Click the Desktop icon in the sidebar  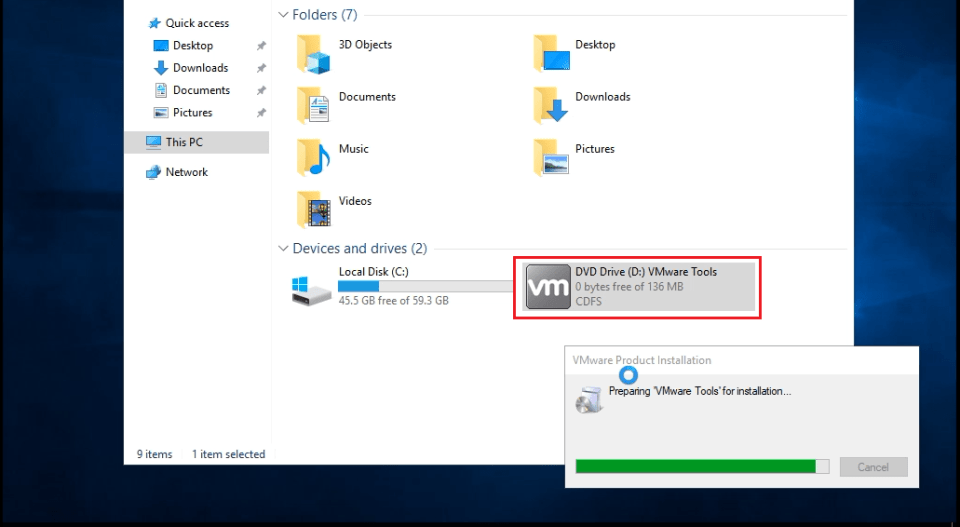coord(160,46)
